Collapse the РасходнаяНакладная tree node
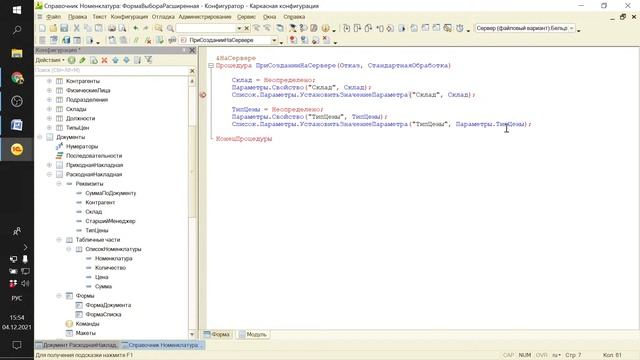 tap(49, 174)
